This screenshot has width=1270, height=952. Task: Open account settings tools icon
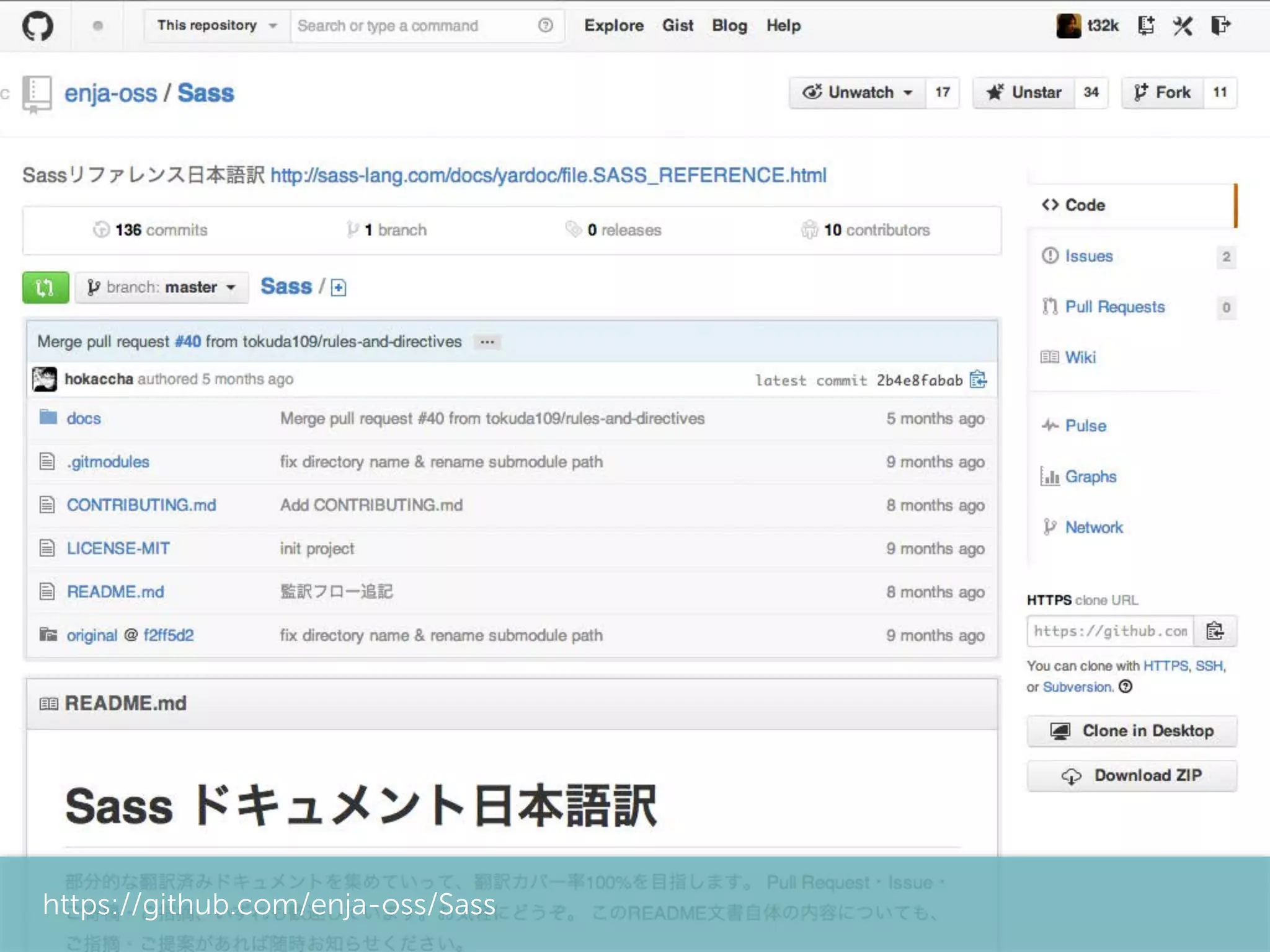click(x=1183, y=25)
